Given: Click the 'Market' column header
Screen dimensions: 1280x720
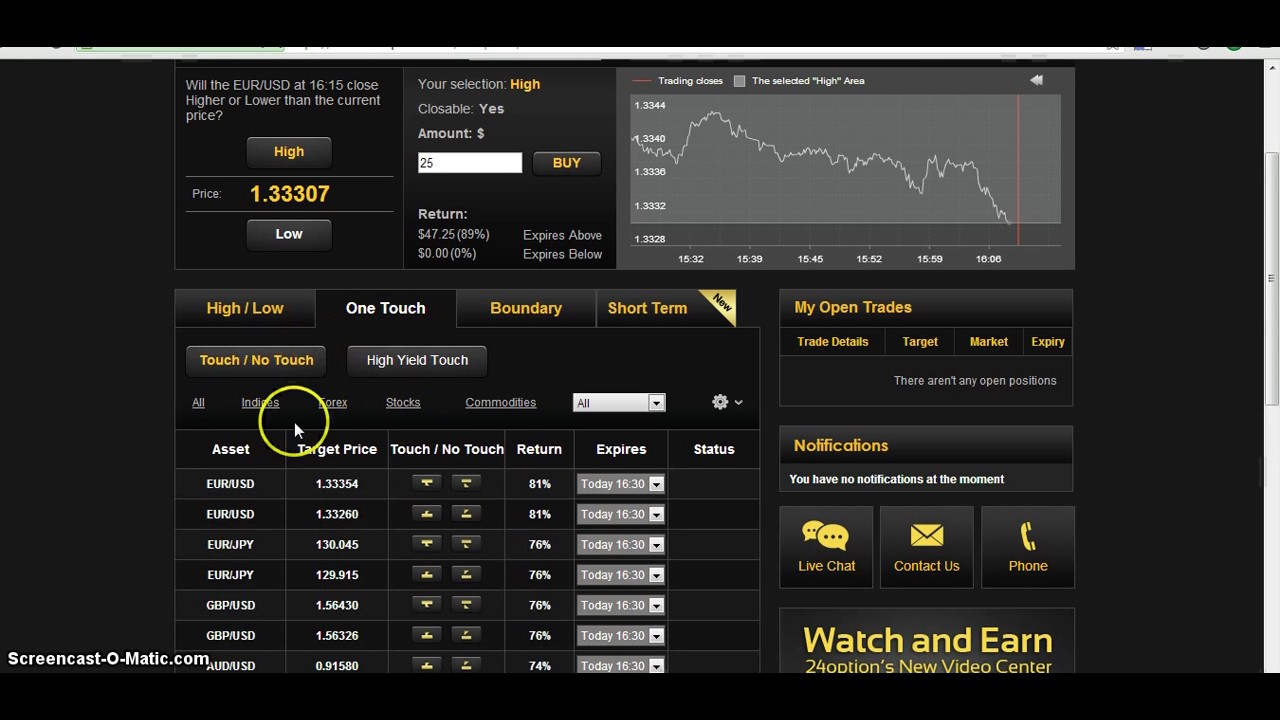Looking at the screenshot, I should (989, 342).
